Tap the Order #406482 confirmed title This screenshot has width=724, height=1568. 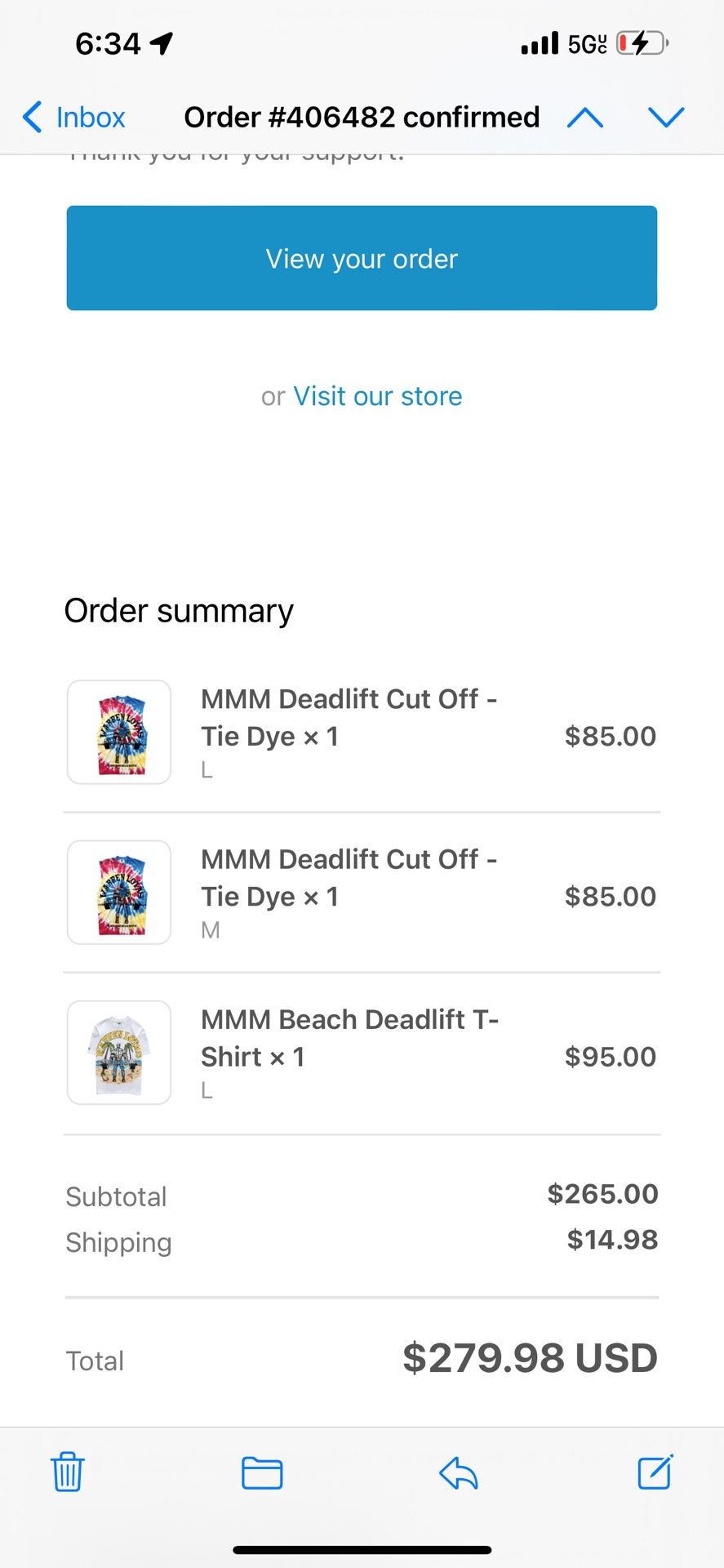coord(362,118)
